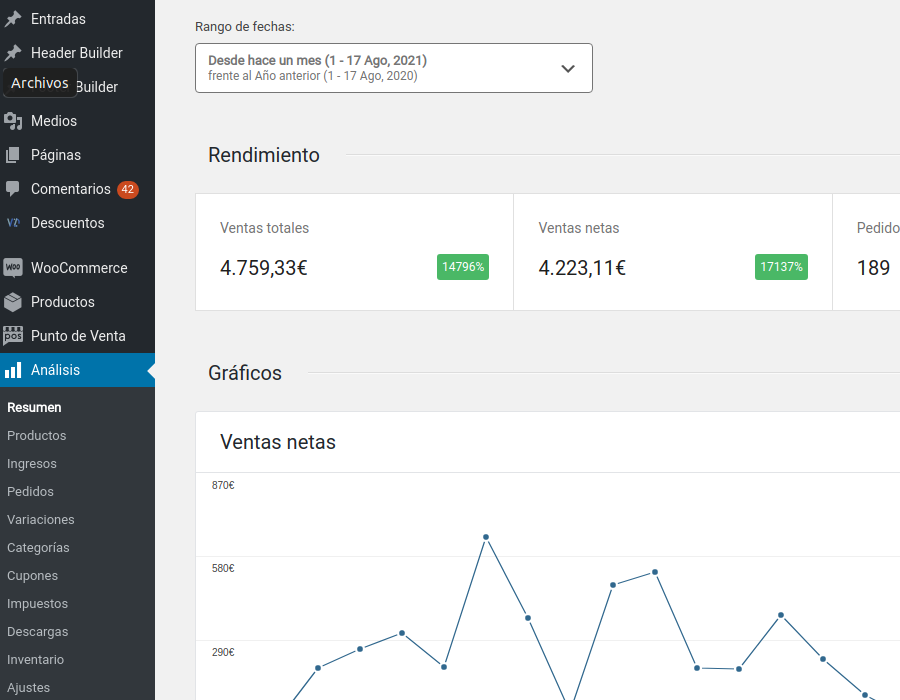This screenshot has width=900, height=700.
Task: Click the 189 orders value
Action: click(x=873, y=268)
